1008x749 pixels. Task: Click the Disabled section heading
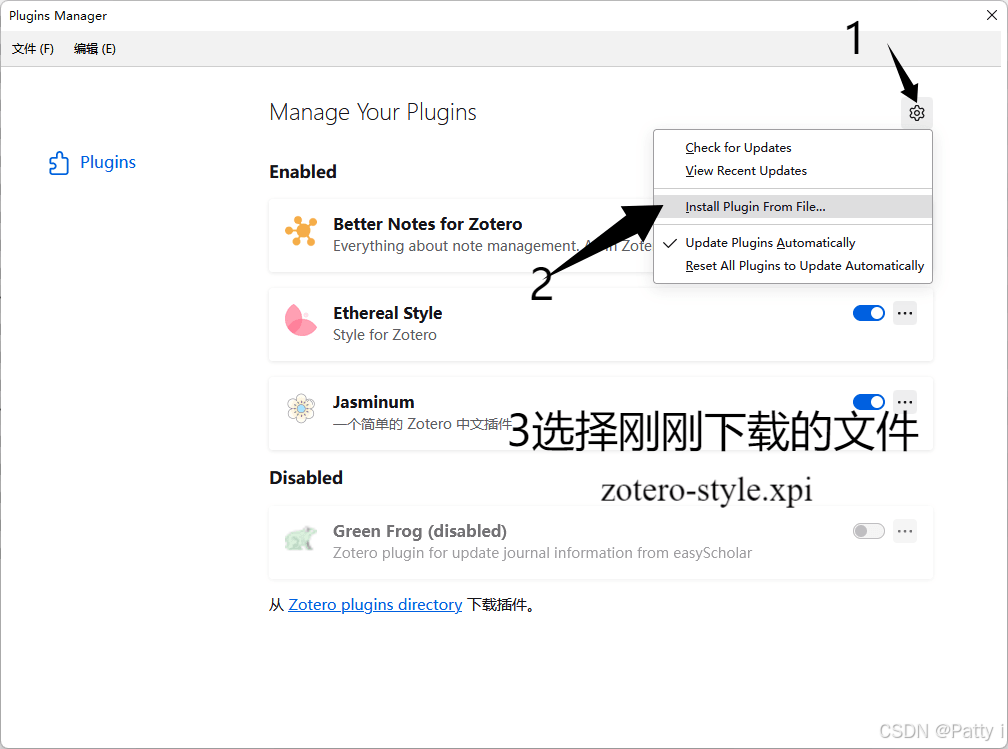pos(306,478)
